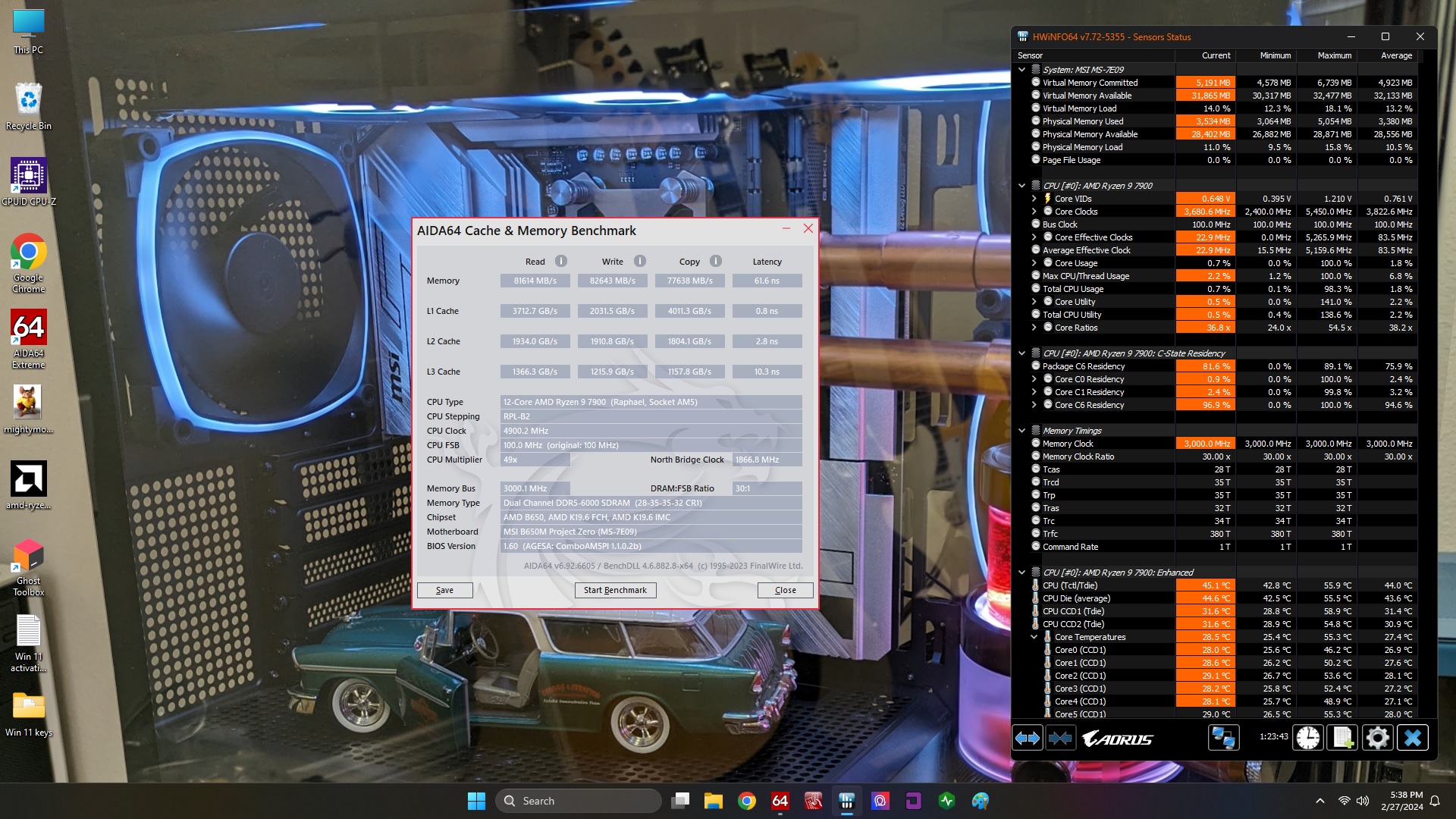
Task: Expand the Core Effective Clocks row
Action: pos(1034,237)
